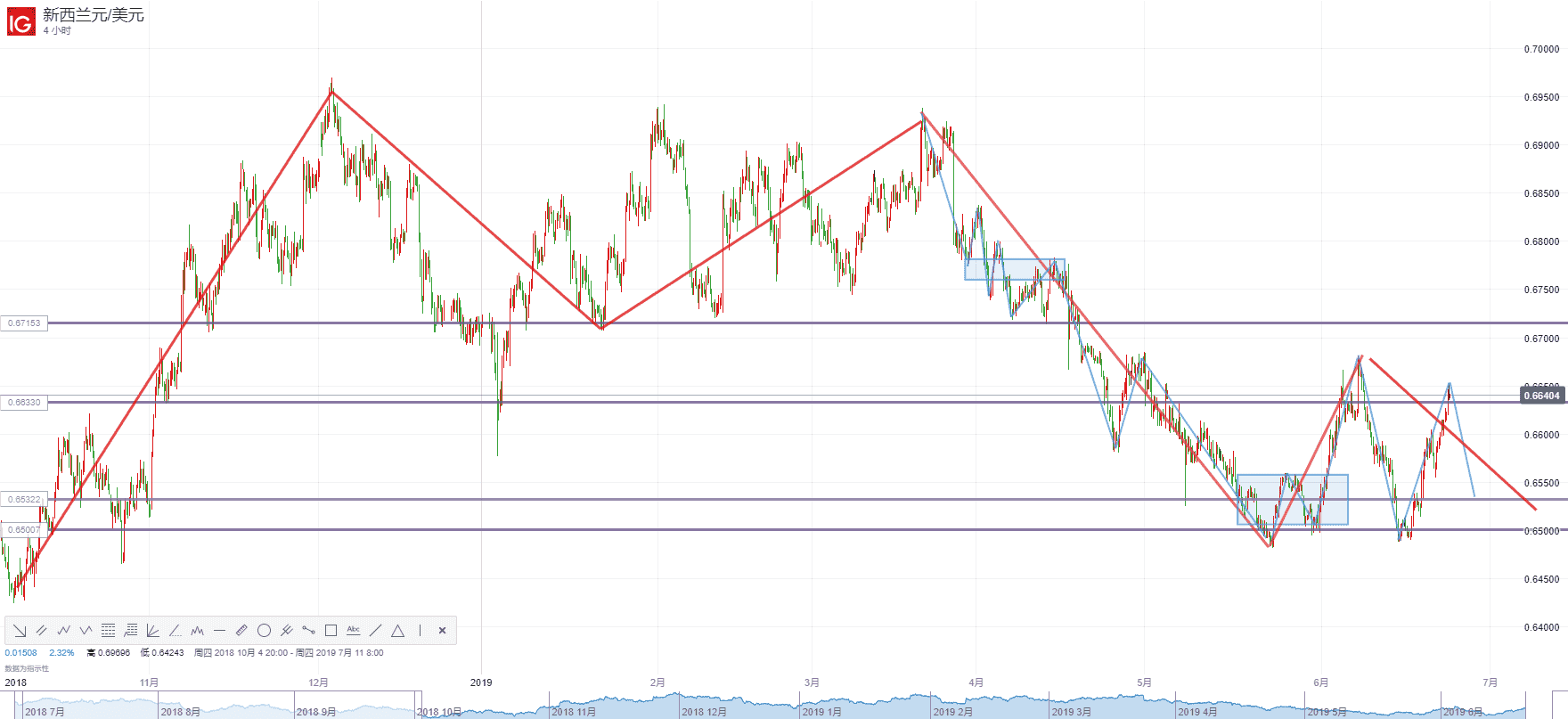Click the 数据为指示性 notice
Viewport: 1568px width, 719px height.
[x=27, y=668]
